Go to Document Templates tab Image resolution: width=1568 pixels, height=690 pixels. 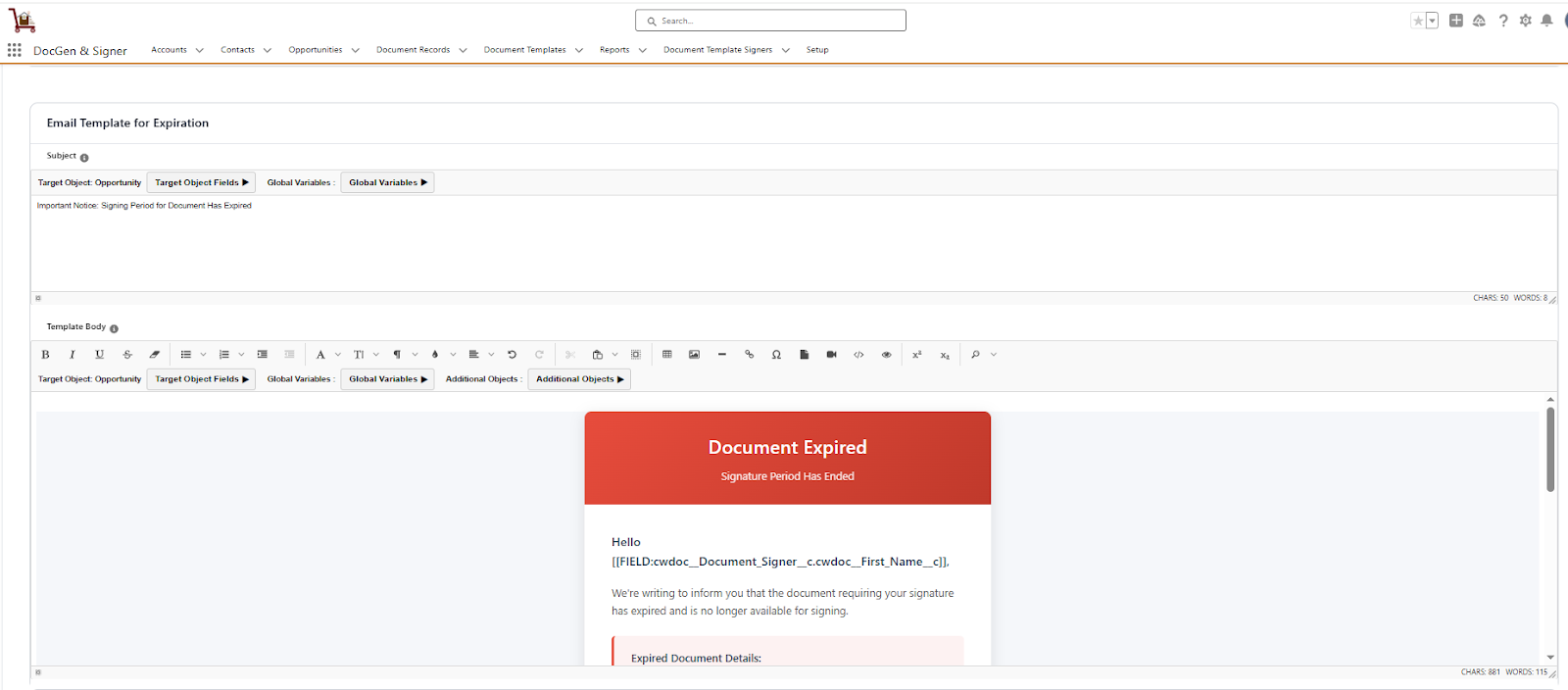524,50
